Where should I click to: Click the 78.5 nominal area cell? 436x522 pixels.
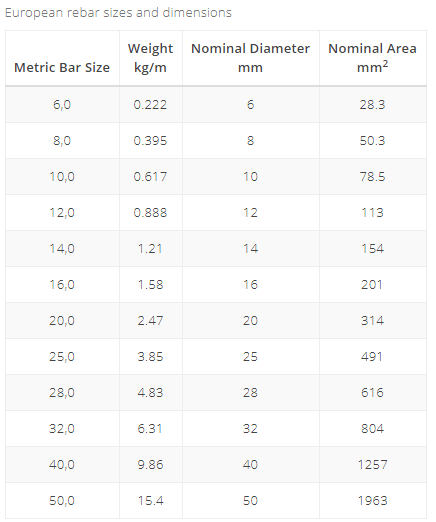(372, 177)
